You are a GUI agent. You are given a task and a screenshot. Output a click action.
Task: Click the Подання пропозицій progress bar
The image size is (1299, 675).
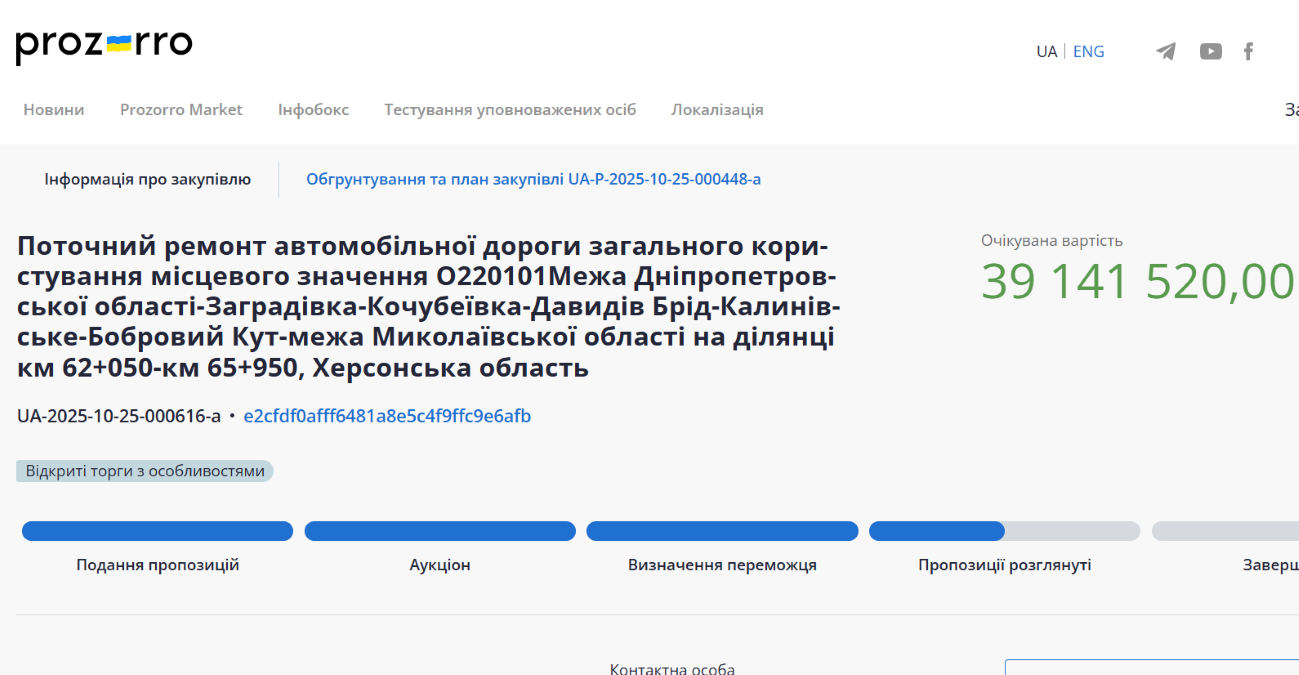coord(157,531)
